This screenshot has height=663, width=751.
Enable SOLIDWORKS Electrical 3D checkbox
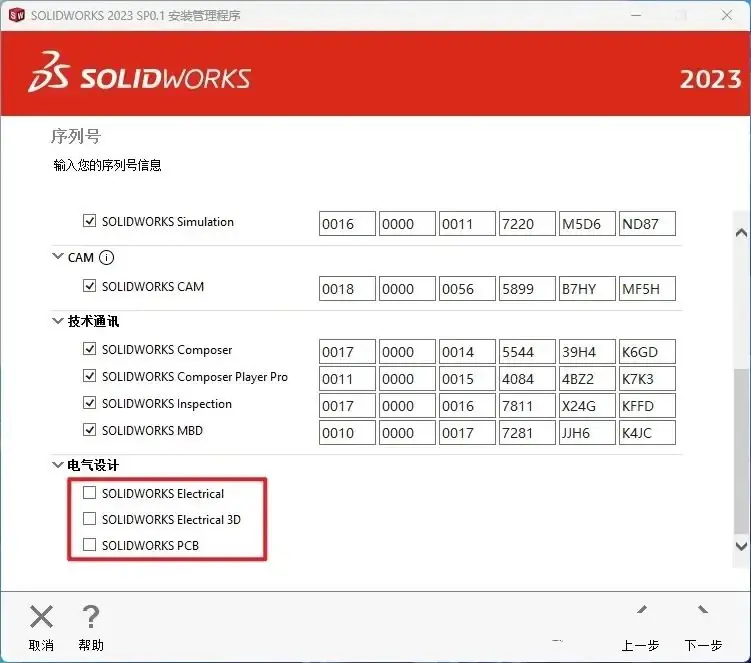[x=90, y=519]
